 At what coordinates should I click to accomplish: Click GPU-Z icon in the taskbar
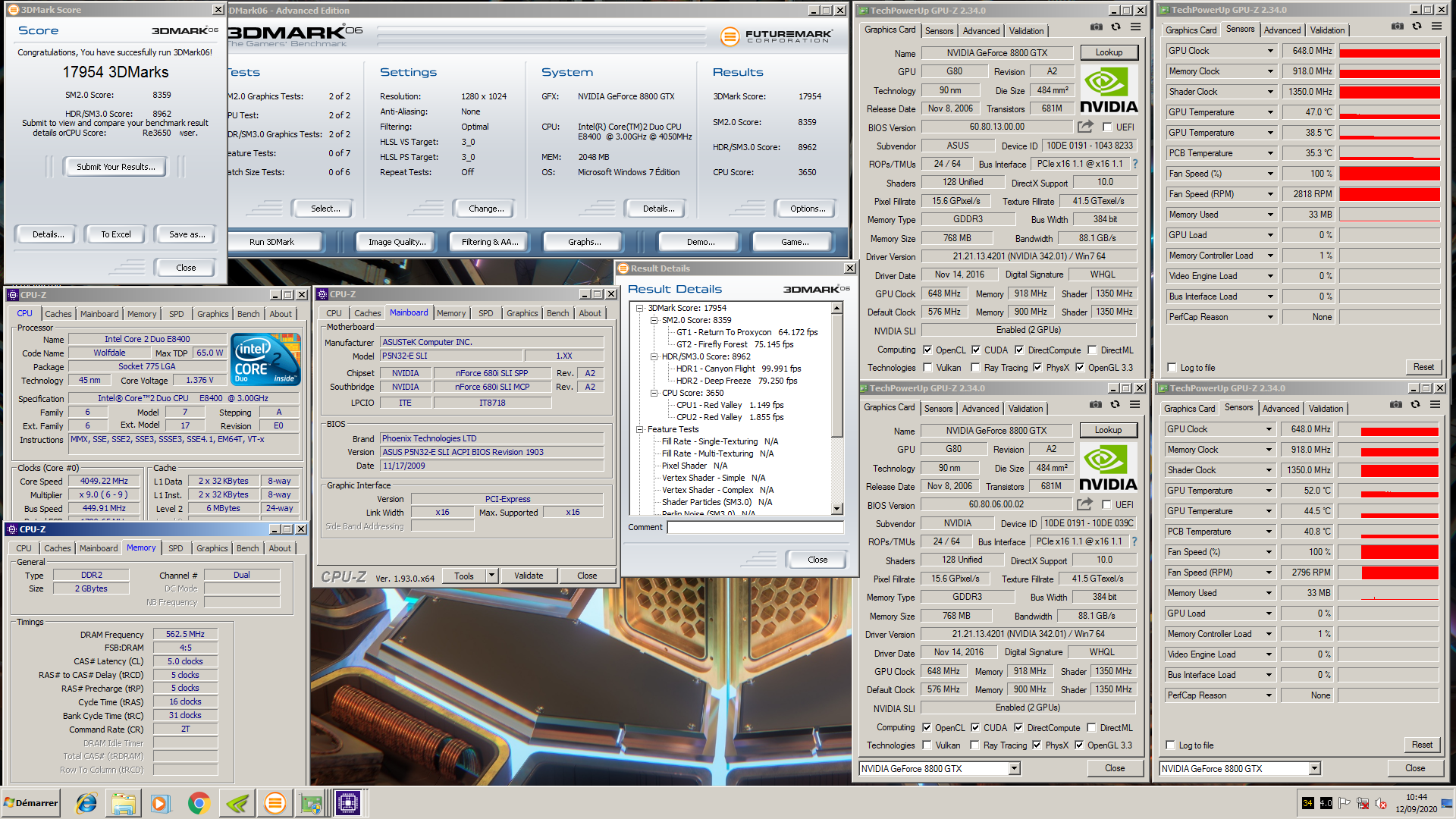click(x=312, y=803)
